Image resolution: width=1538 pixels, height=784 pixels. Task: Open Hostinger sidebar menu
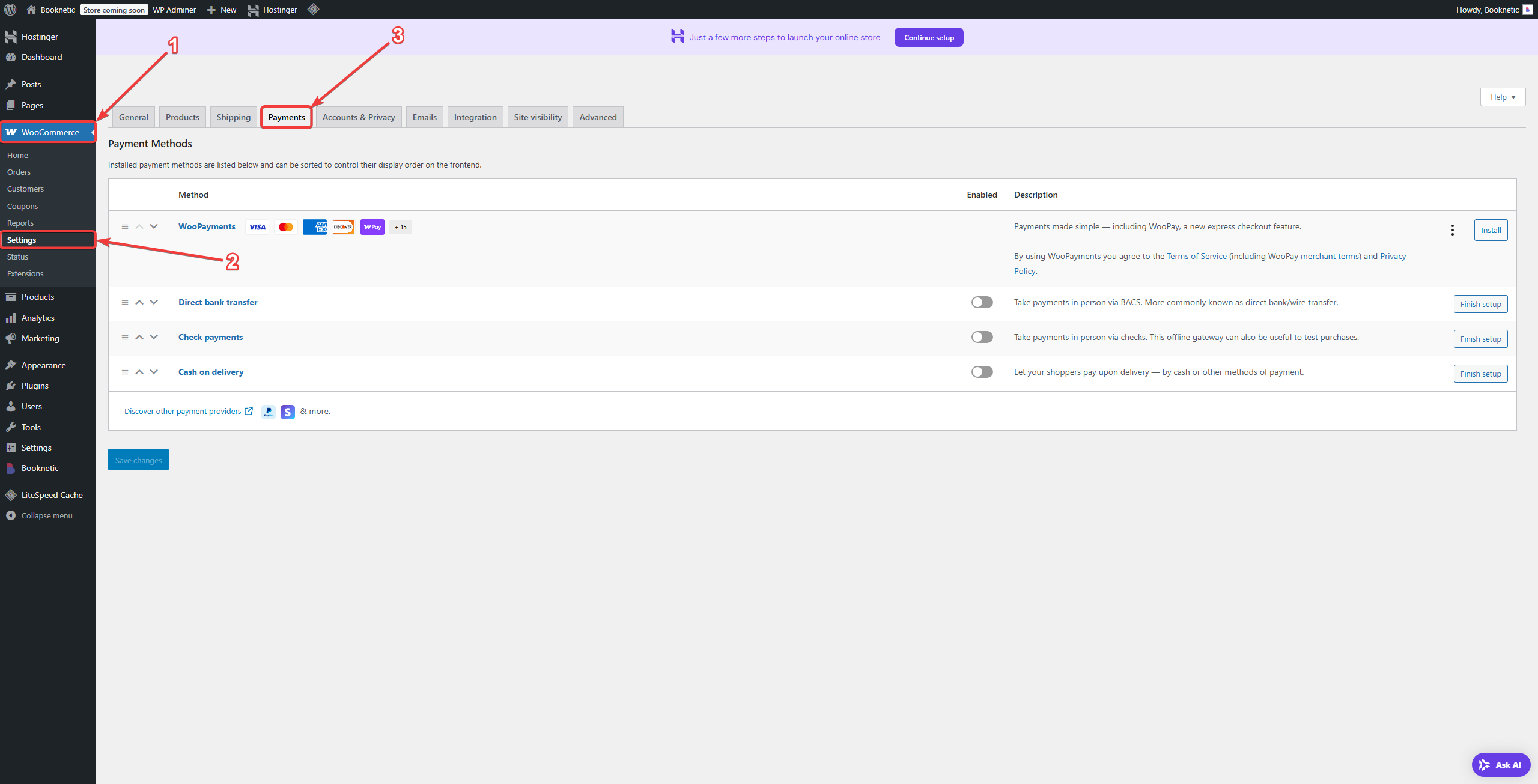pyautogui.click(x=48, y=37)
